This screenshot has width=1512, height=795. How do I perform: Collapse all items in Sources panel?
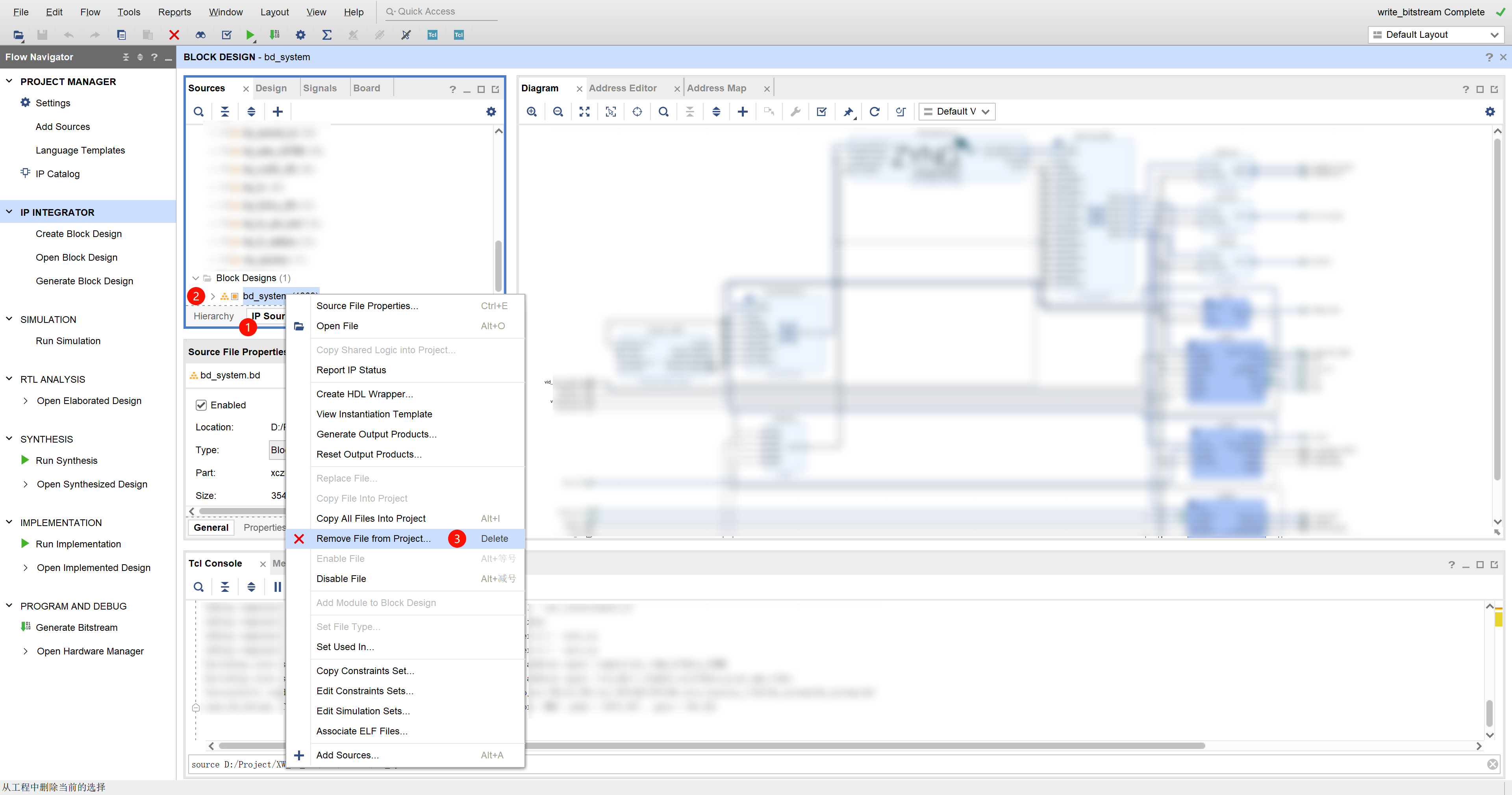click(225, 111)
